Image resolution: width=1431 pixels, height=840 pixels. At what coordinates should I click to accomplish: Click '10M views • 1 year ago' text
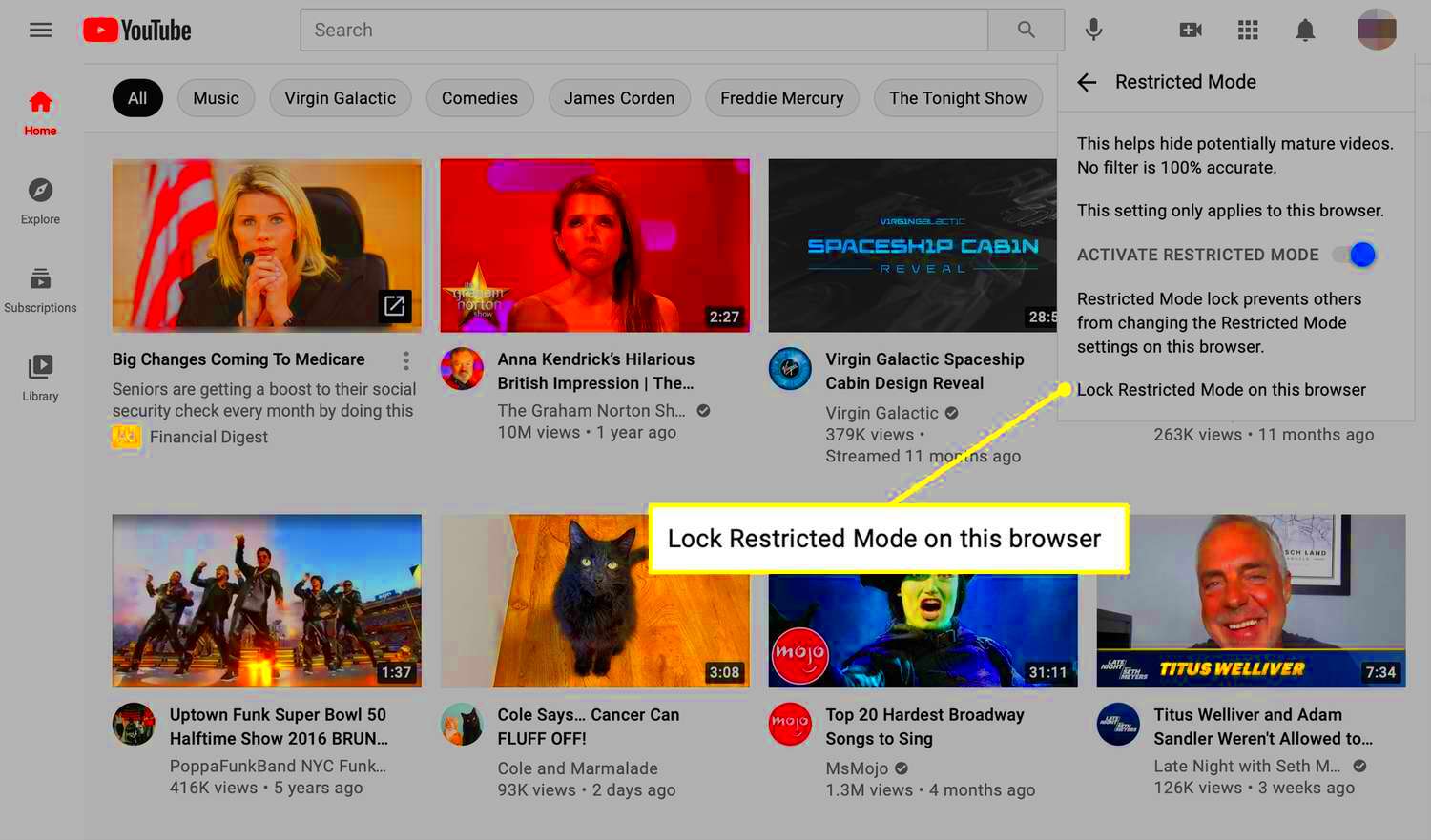click(587, 433)
